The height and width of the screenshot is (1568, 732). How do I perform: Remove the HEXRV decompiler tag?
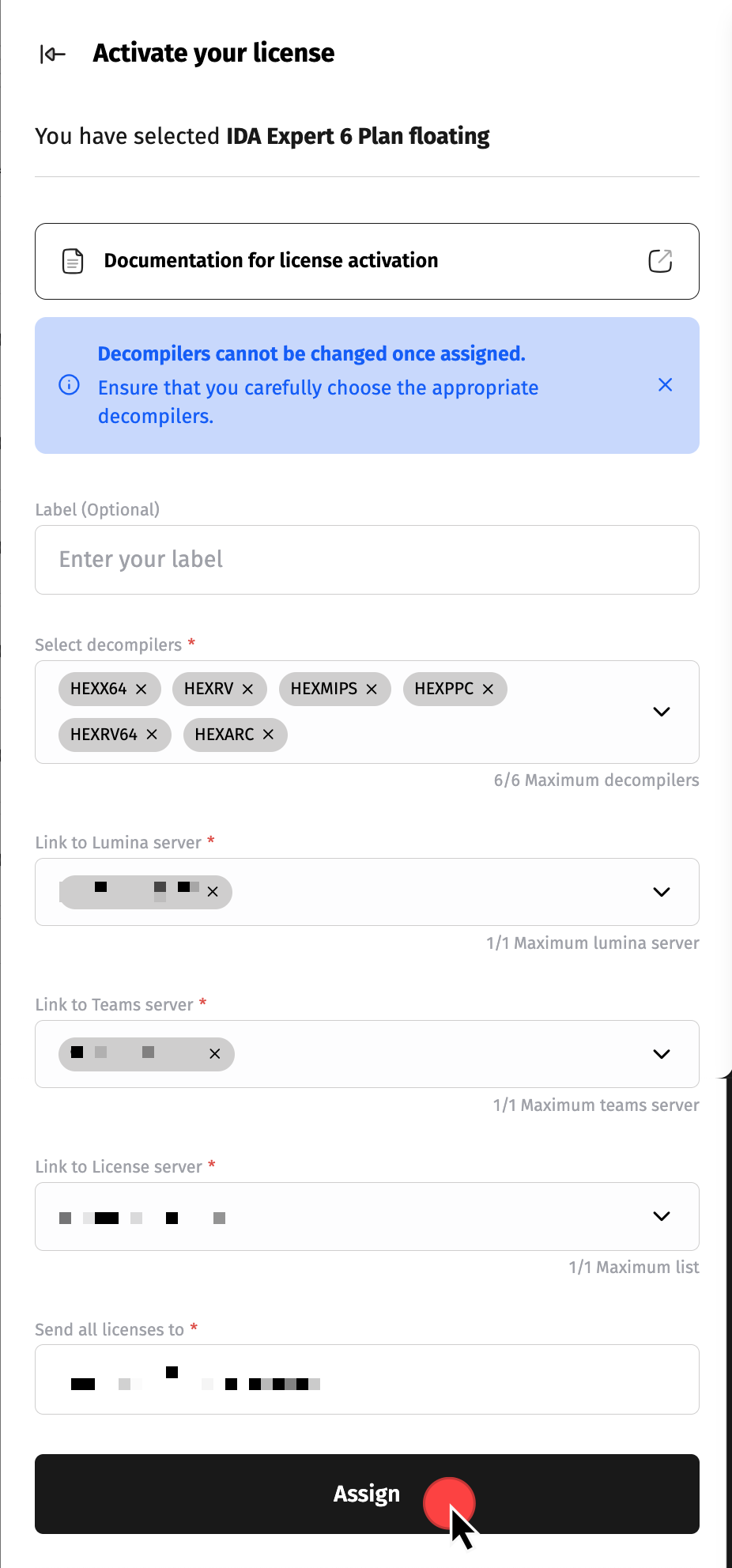point(247,690)
